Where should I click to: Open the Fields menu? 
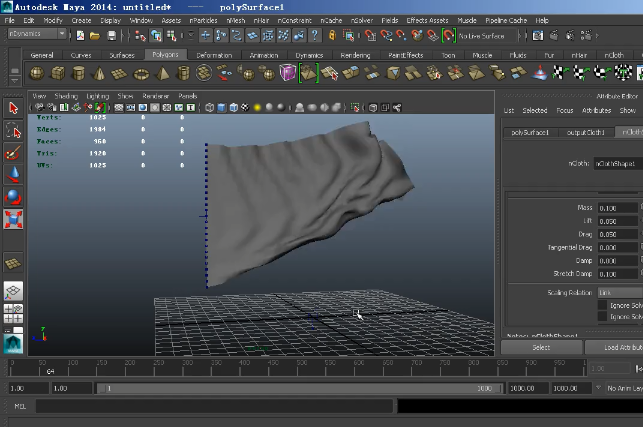[x=390, y=21]
